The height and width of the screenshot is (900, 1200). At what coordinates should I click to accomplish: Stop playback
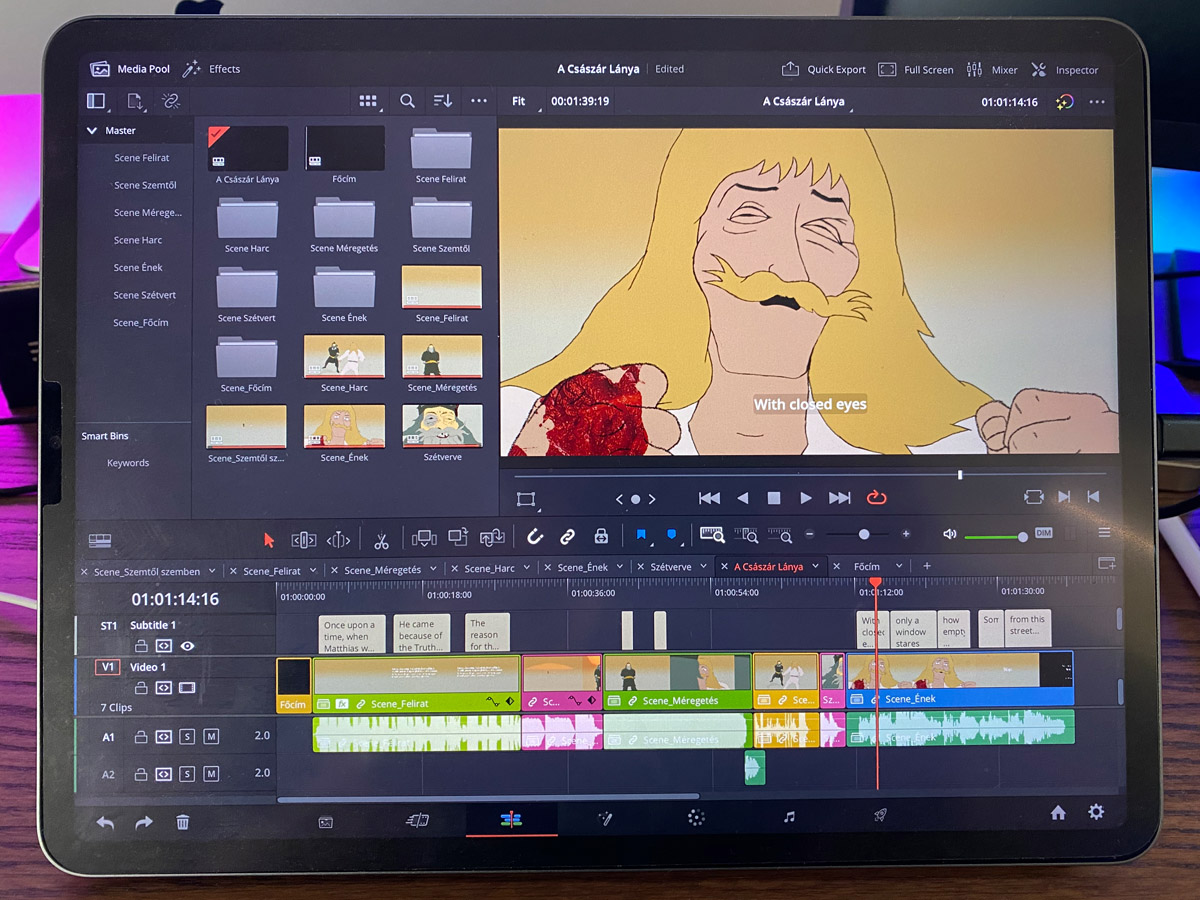tap(773, 497)
